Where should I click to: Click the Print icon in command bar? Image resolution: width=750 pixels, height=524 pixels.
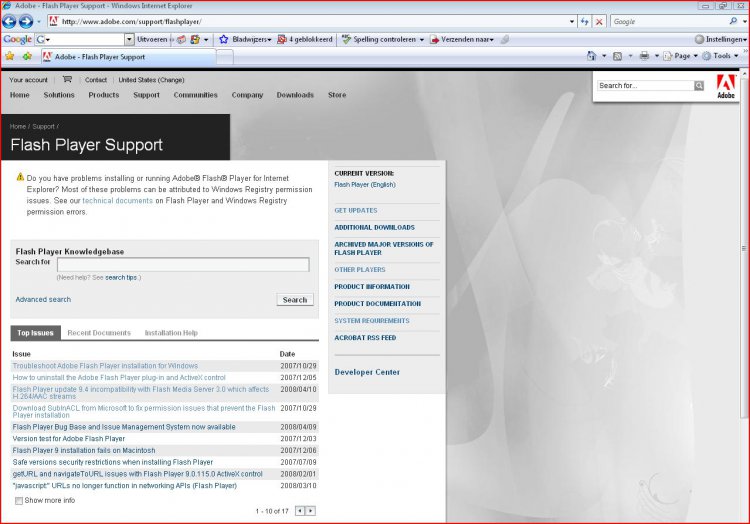(644, 56)
